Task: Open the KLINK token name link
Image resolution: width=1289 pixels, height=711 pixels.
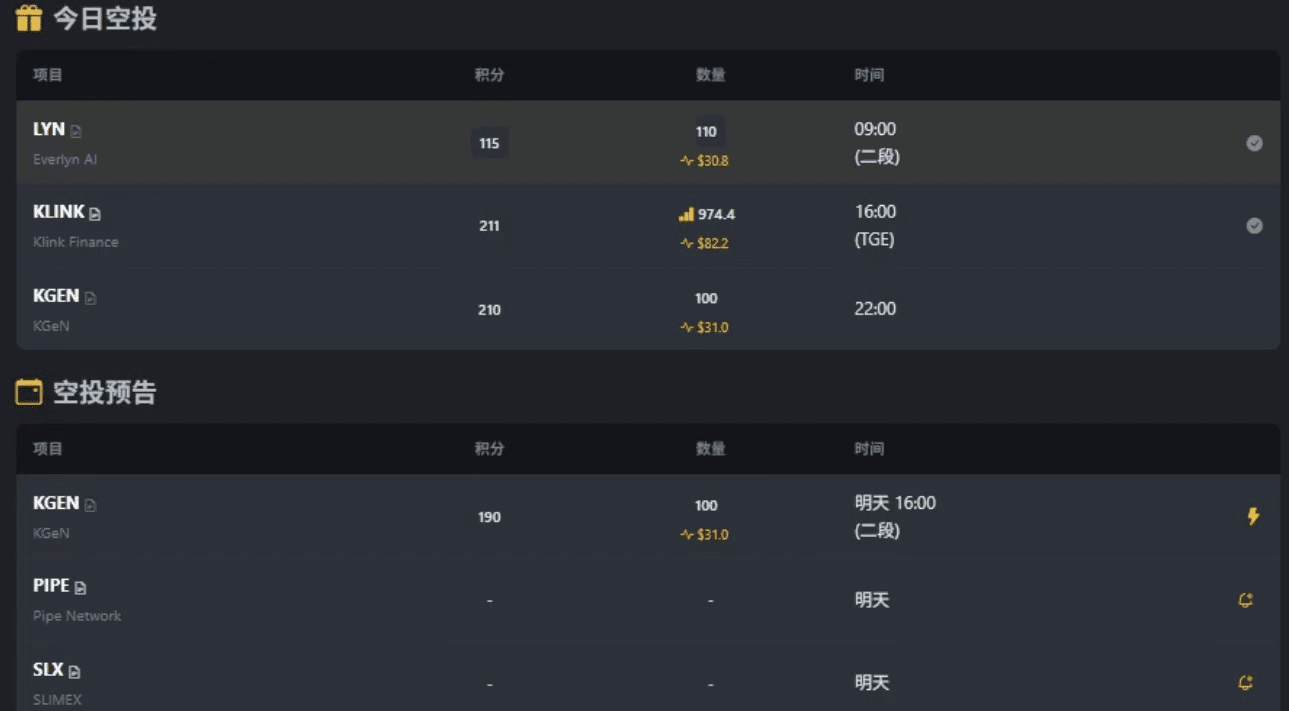Action: pyautogui.click(x=59, y=212)
